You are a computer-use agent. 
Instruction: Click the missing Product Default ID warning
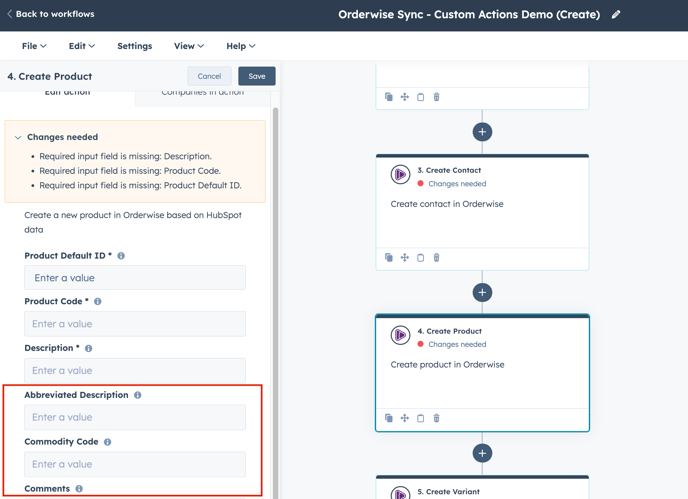click(x=140, y=185)
